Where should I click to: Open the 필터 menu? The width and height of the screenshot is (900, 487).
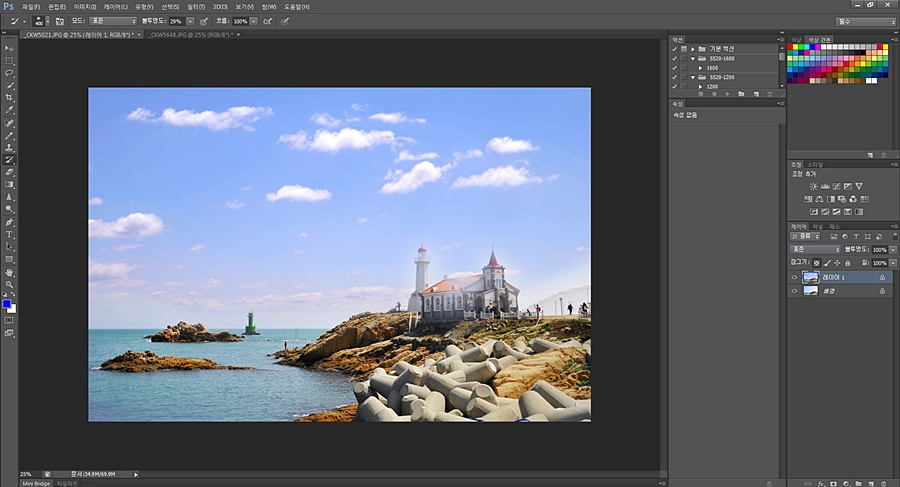pyautogui.click(x=195, y=6)
